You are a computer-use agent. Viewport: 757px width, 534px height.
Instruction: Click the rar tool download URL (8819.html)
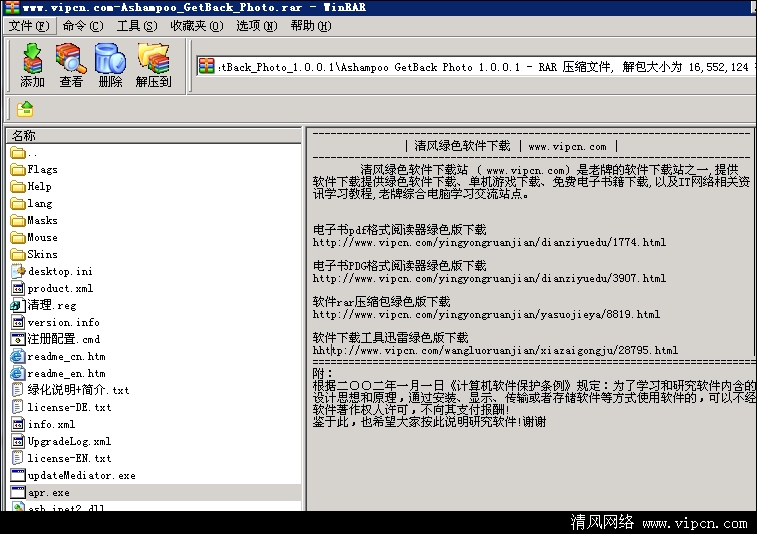486,314
